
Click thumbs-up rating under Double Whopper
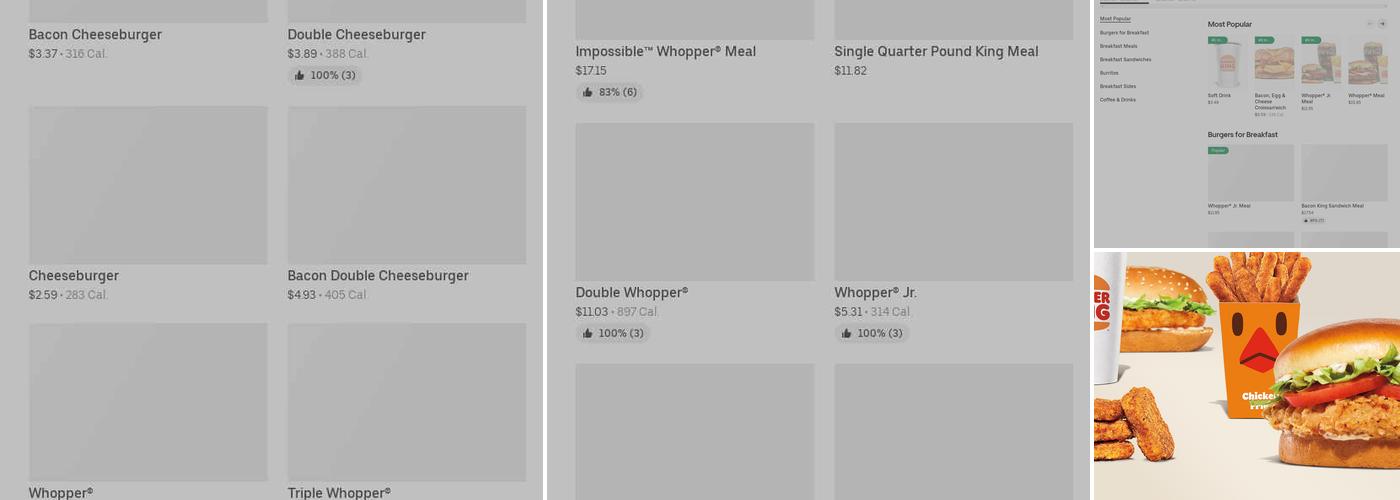(612, 333)
